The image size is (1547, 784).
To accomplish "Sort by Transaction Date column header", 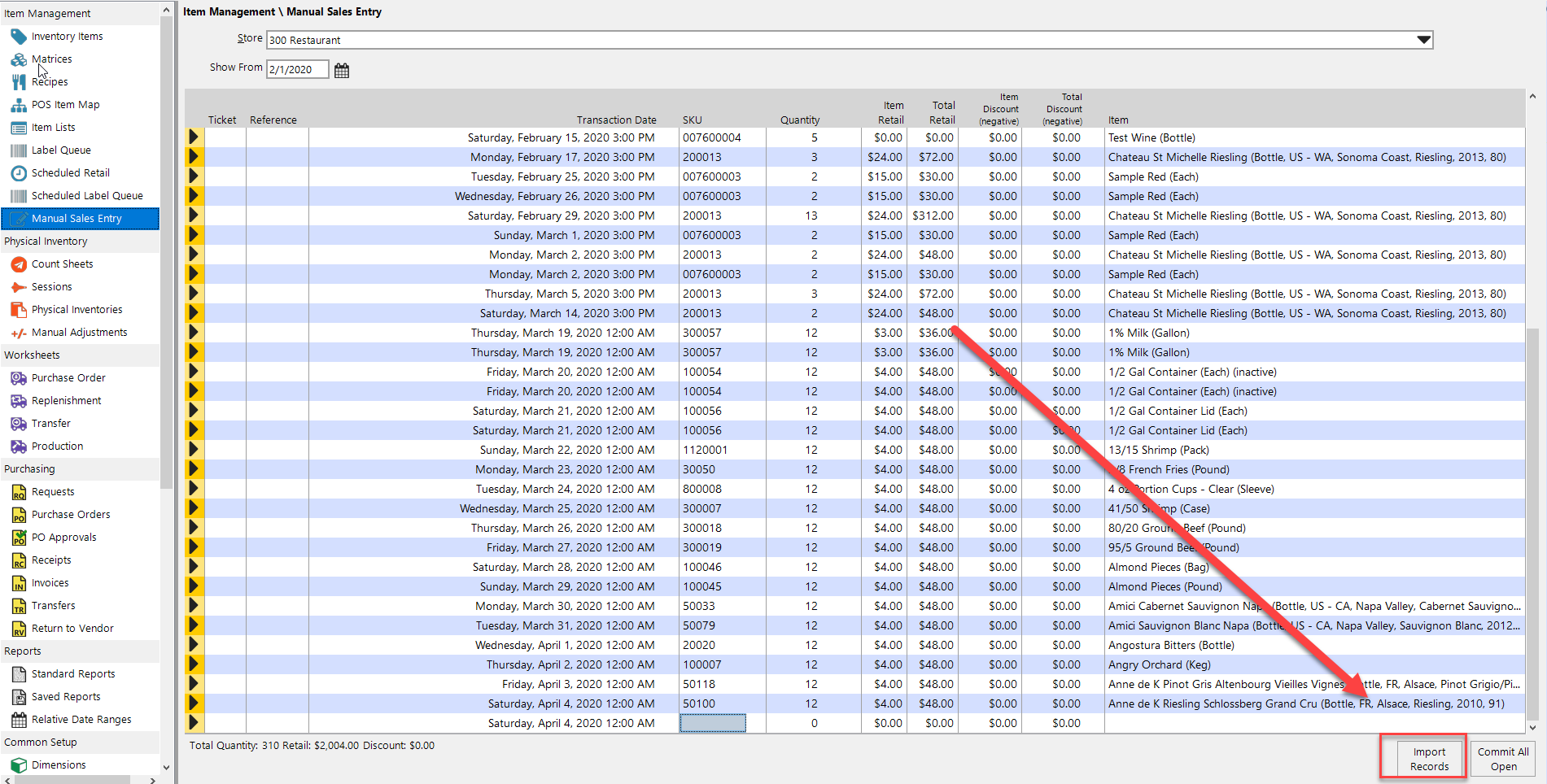I will pos(616,120).
